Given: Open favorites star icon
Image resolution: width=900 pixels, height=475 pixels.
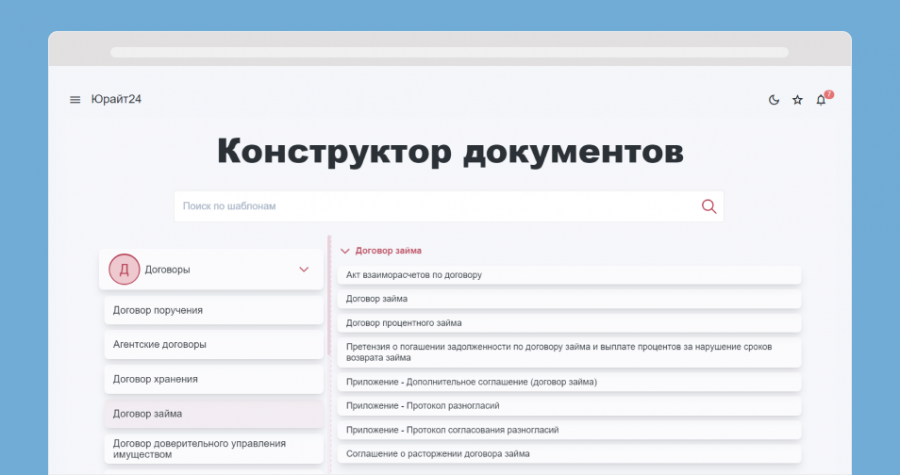Looking at the screenshot, I should pos(797,100).
